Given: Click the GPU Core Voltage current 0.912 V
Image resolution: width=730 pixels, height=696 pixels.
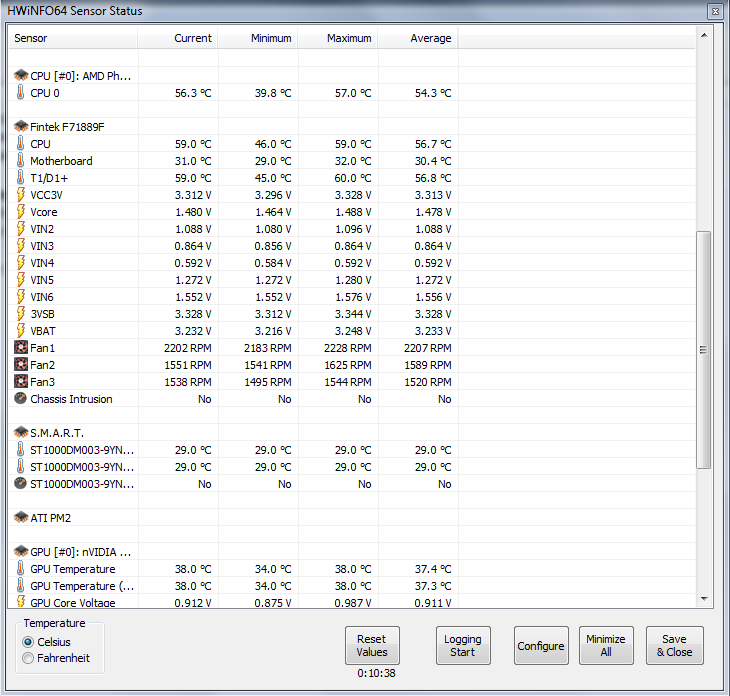Looking at the screenshot, I should pos(193,602).
